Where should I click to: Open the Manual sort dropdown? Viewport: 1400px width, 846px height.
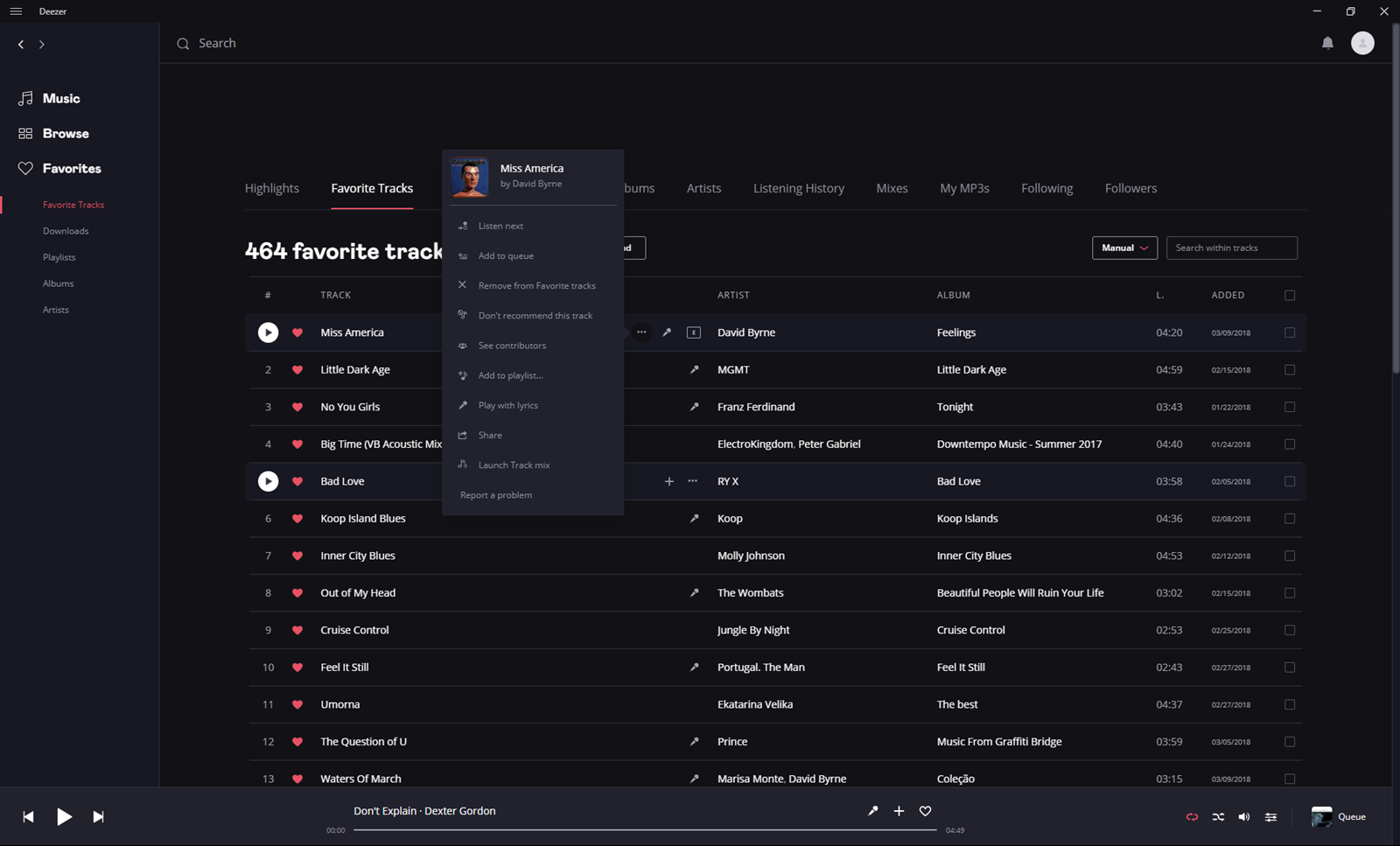coord(1124,248)
